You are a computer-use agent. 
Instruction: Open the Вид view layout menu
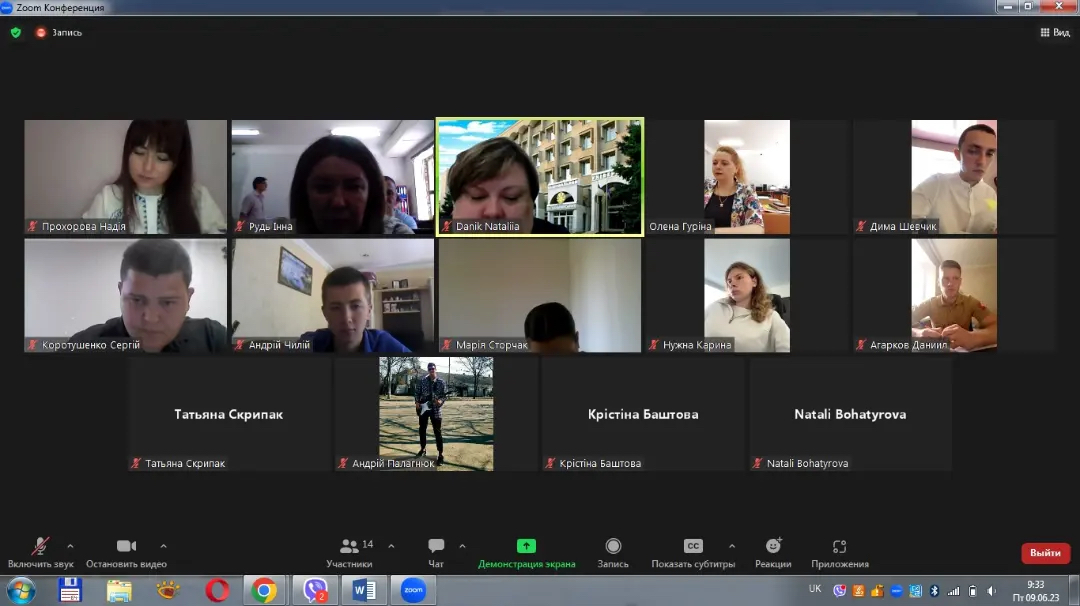[1055, 32]
